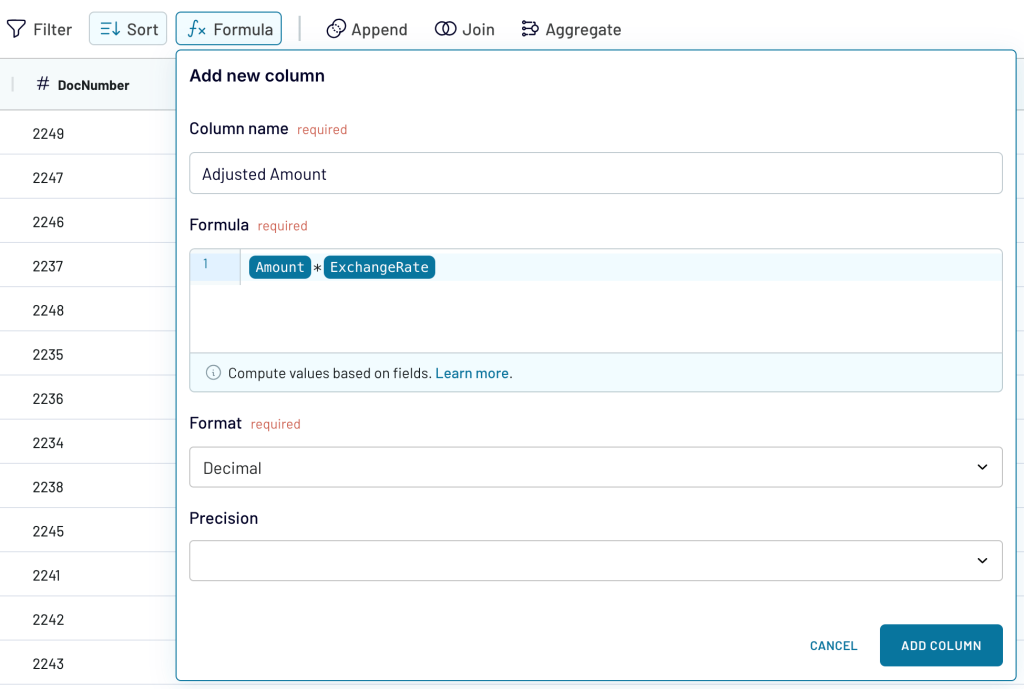
Task: Click the ExchangeRate token in formula
Action: (379, 267)
